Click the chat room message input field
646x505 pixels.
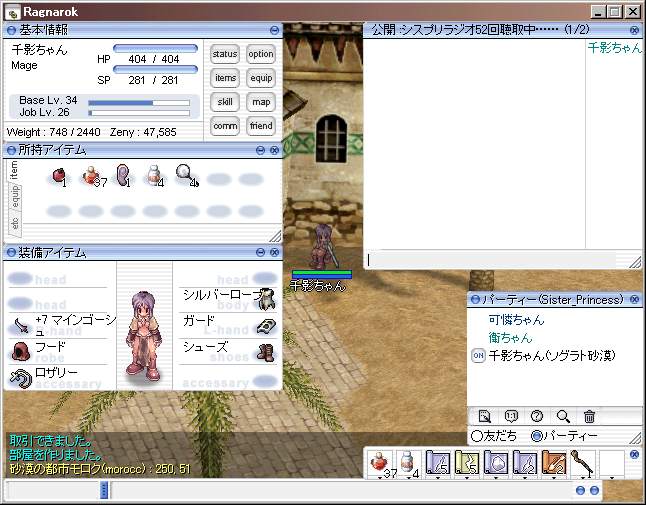[491, 260]
